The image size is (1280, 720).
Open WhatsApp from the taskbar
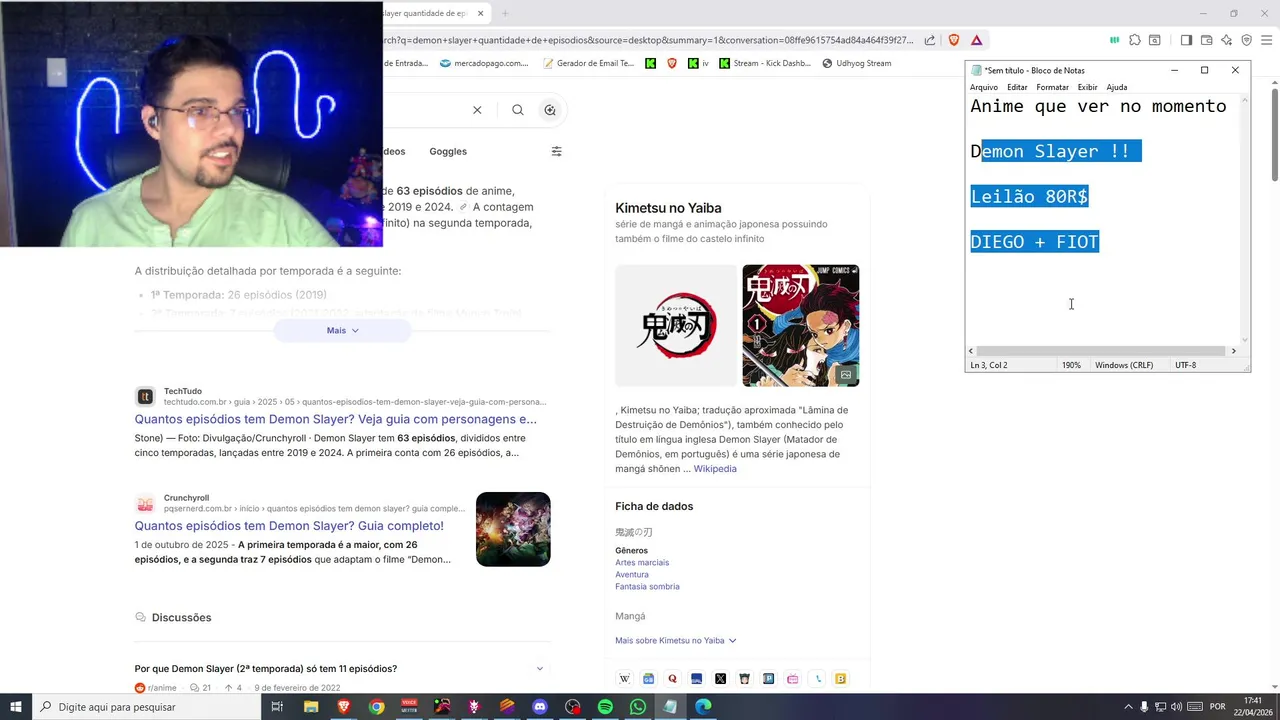[x=638, y=707]
